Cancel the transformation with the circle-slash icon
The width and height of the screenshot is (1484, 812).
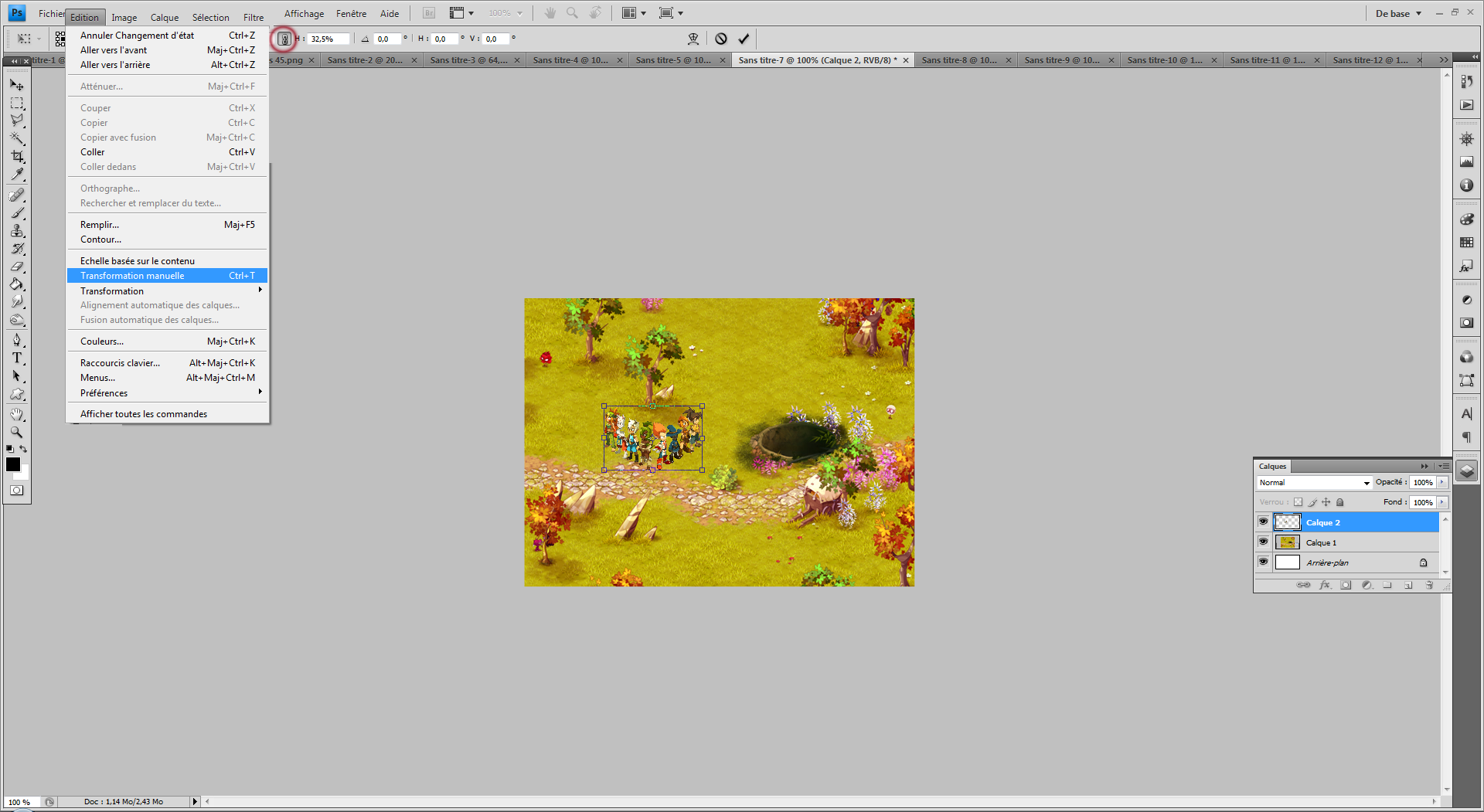(720, 39)
